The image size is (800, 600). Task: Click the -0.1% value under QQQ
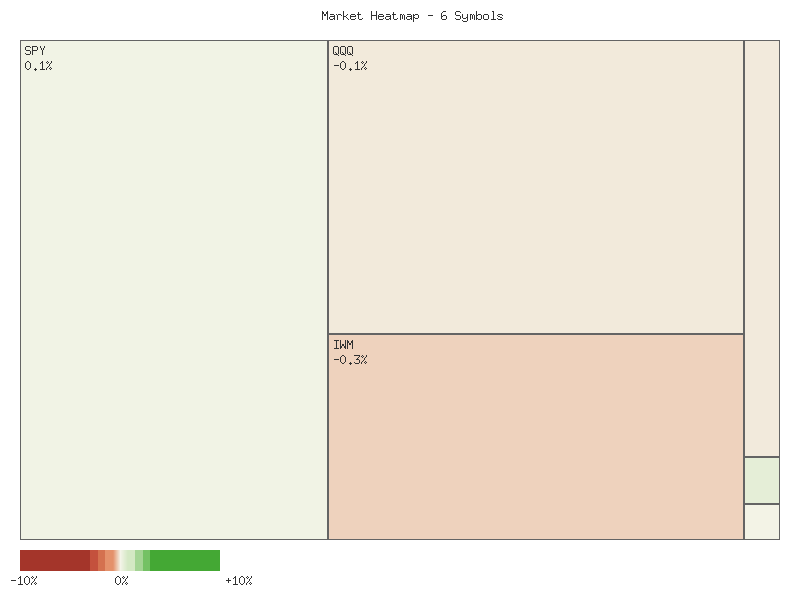(x=350, y=65)
